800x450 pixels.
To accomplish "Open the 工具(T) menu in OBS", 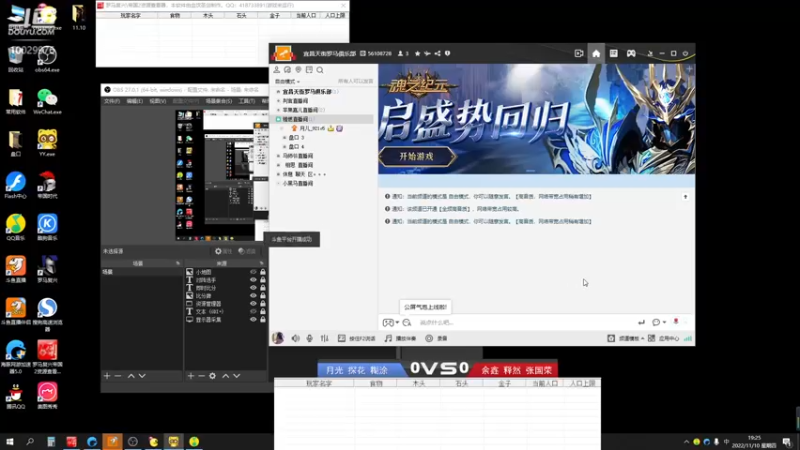I will tap(246, 102).
